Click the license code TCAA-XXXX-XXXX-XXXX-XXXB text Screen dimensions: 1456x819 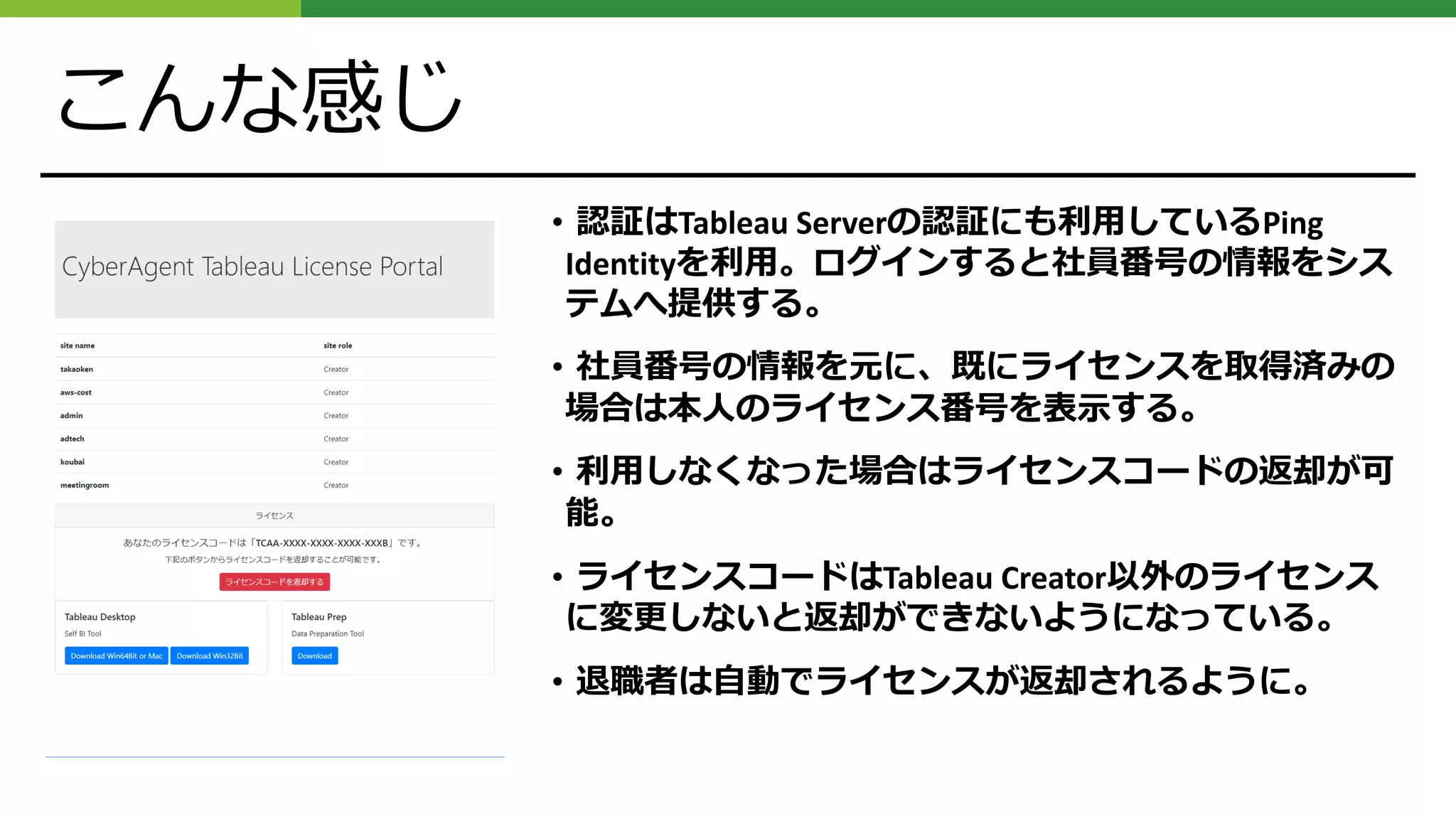click(322, 542)
